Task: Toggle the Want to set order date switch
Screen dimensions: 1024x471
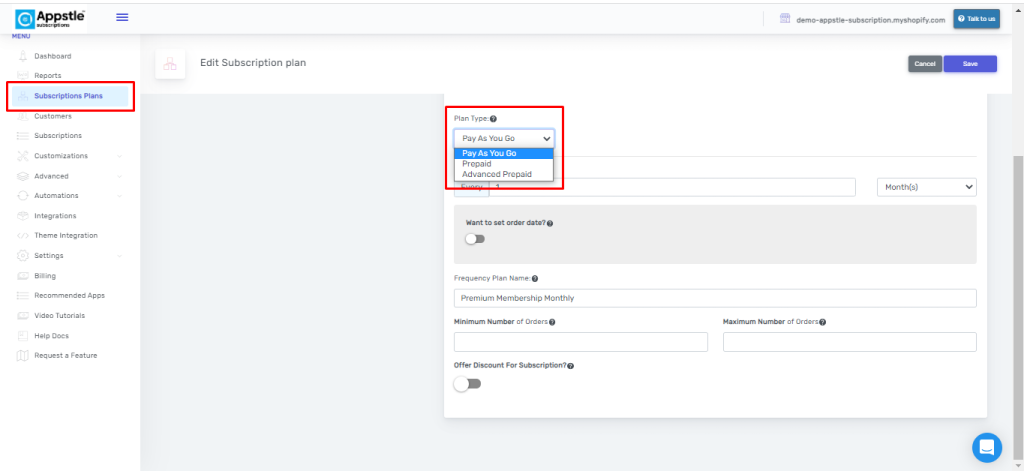Action: point(474,239)
